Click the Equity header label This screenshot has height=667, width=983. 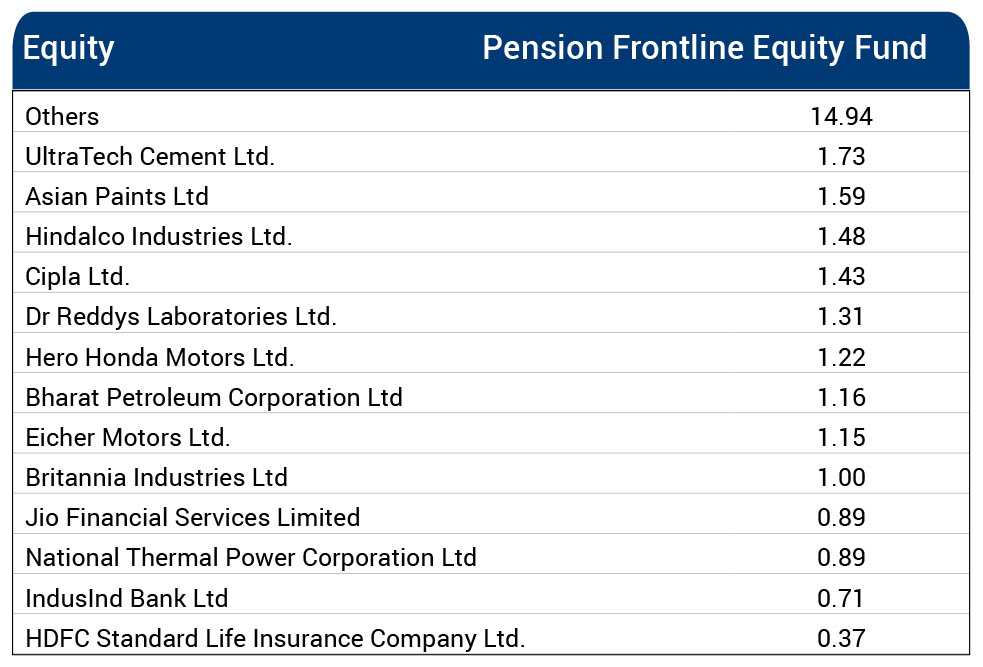click(x=68, y=48)
